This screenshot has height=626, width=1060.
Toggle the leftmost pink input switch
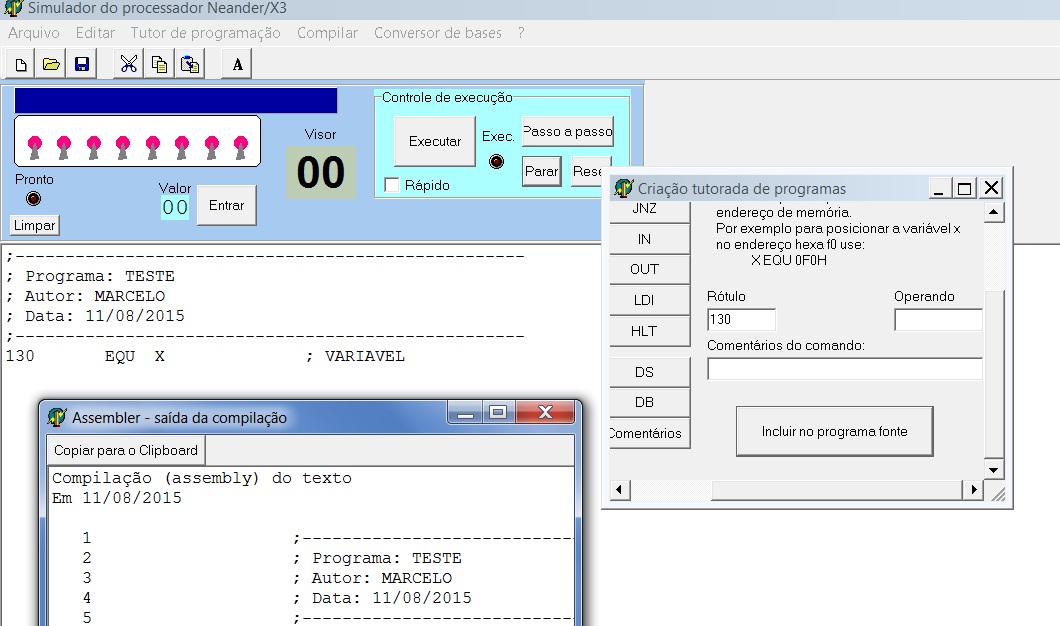34,147
